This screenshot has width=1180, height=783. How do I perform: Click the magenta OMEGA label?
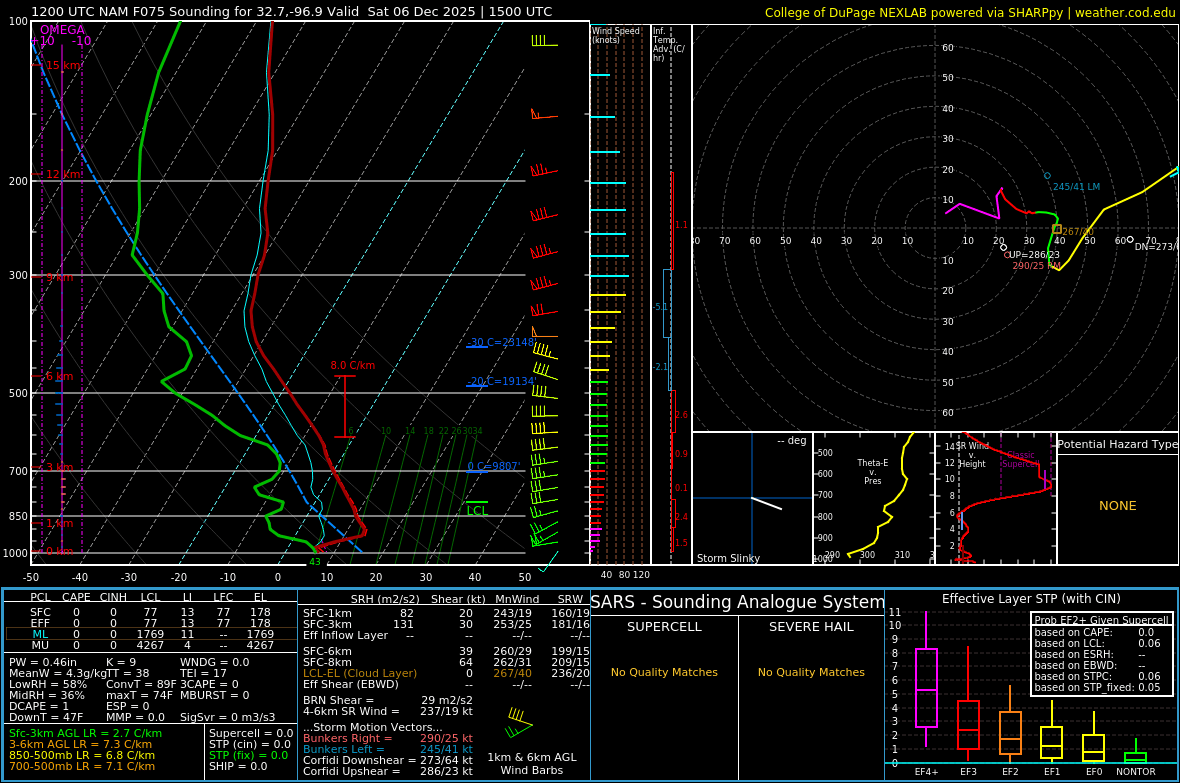(62, 30)
